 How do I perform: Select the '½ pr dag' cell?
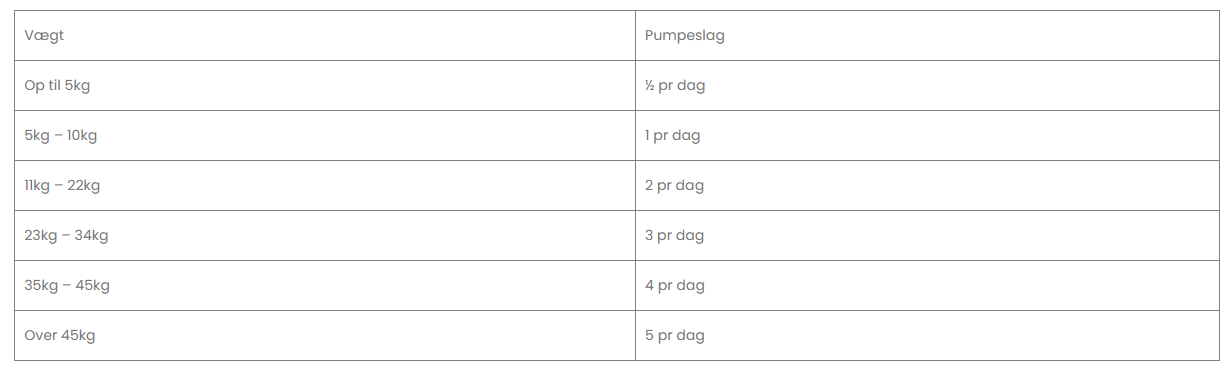[x=927, y=86]
